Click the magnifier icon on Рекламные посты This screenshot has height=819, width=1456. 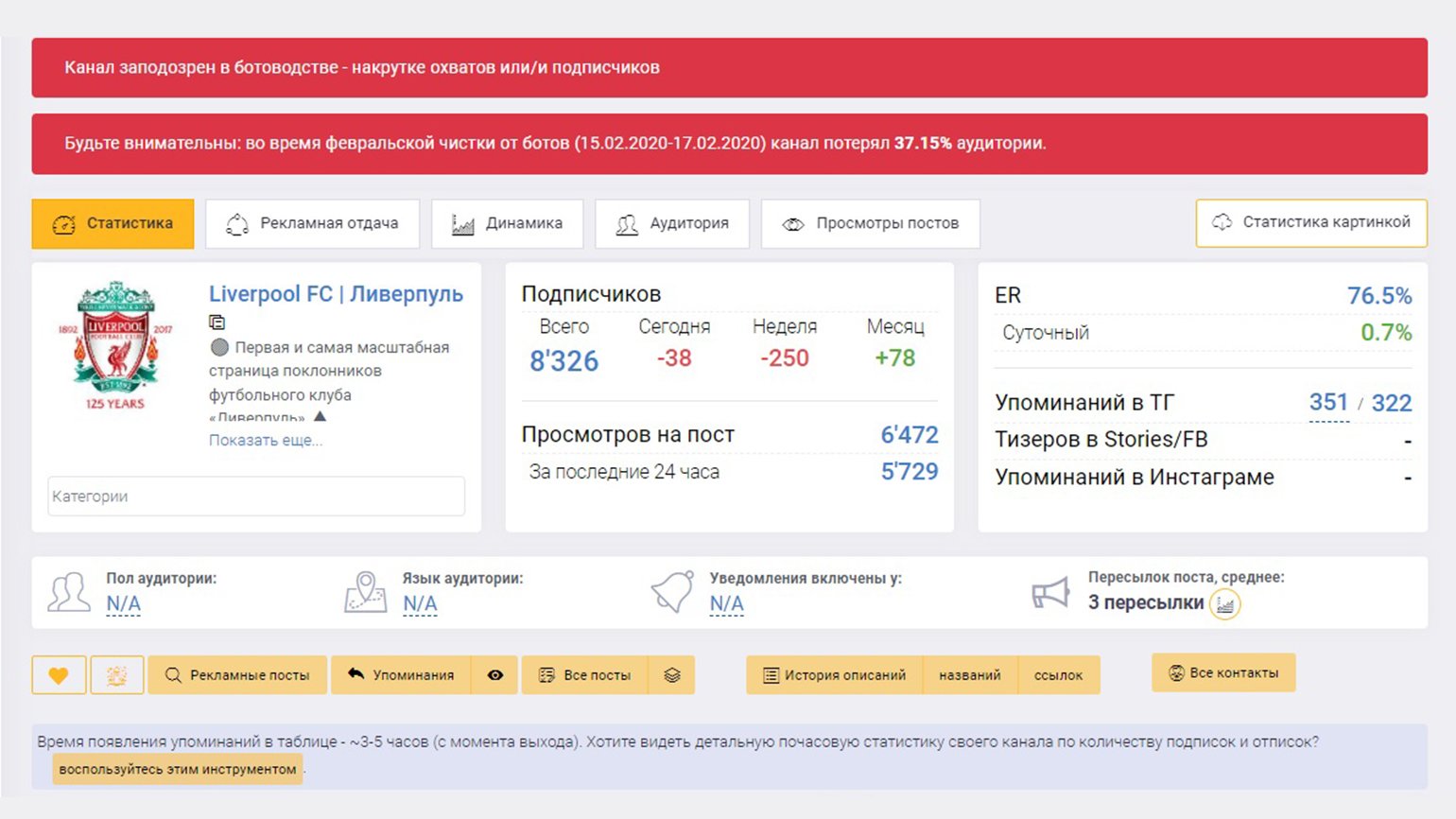[173, 675]
